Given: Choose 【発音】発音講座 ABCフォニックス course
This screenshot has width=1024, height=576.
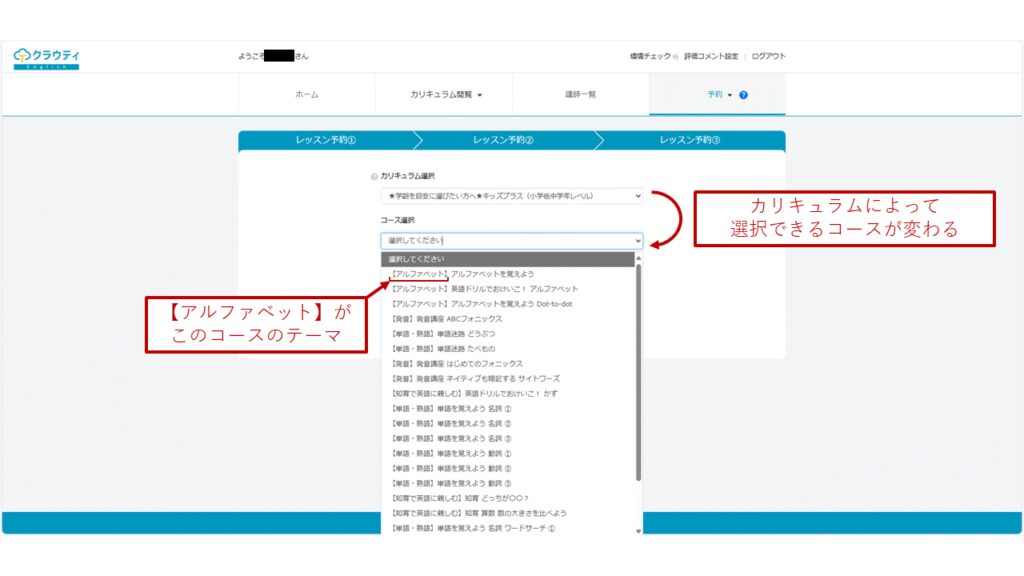Looking at the screenshot, I should click(x=446, y=319).
